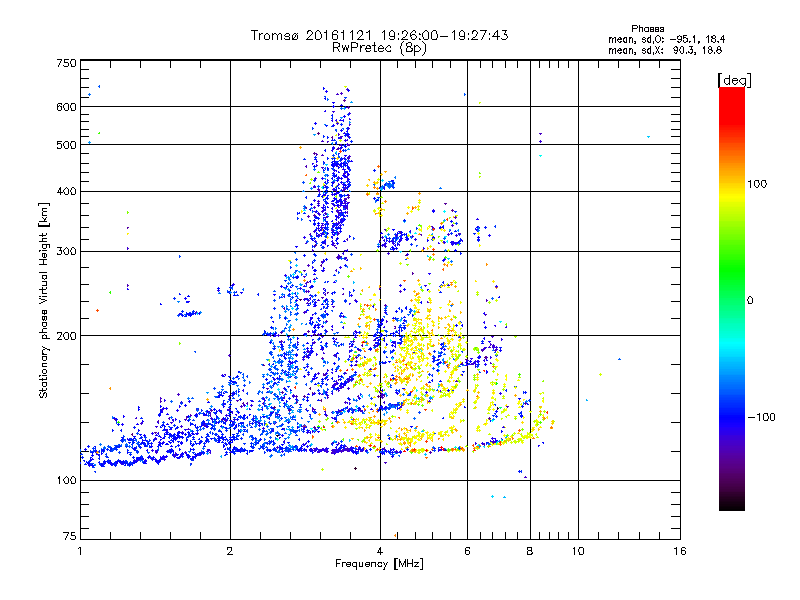Image resolution: width=800 pixels, height=600 pixels.
Task: Select the "mean, sd,O: -95.1, 18.4" line
Action: pyautogui.click(x=666, y=39)
